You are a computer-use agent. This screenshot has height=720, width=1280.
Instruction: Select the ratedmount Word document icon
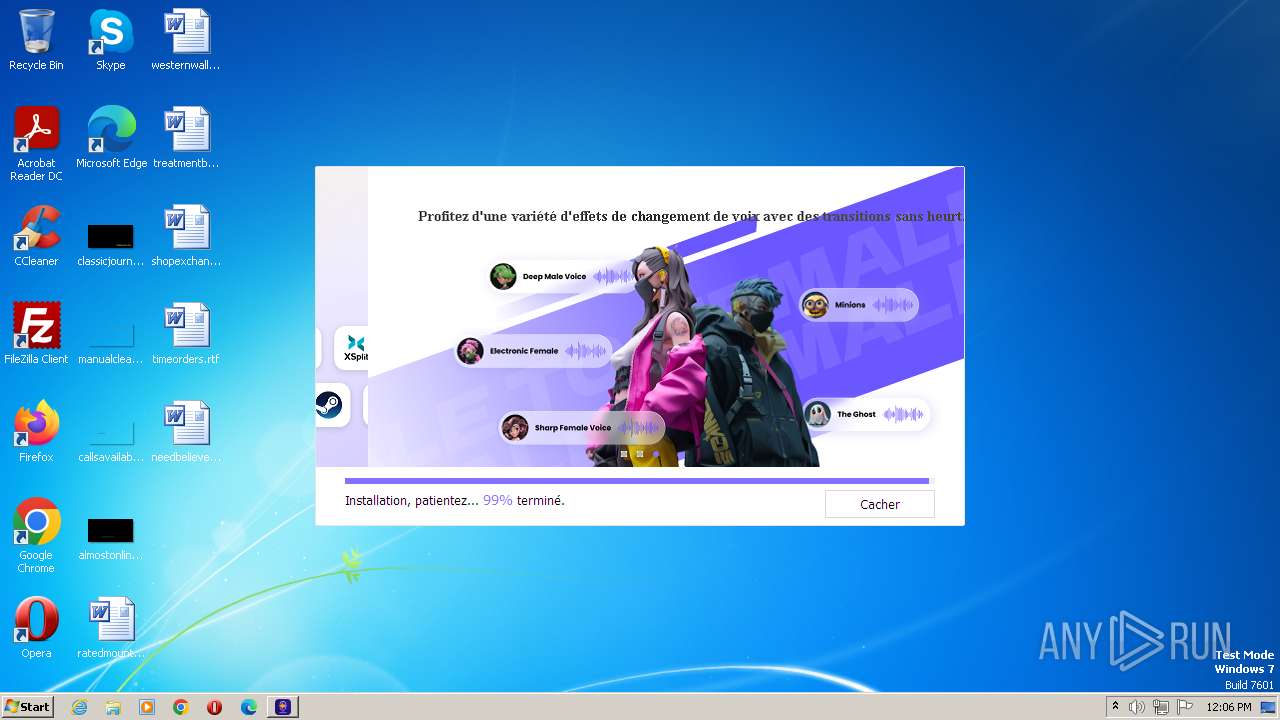pyautogui.click(x=111, y=628)
